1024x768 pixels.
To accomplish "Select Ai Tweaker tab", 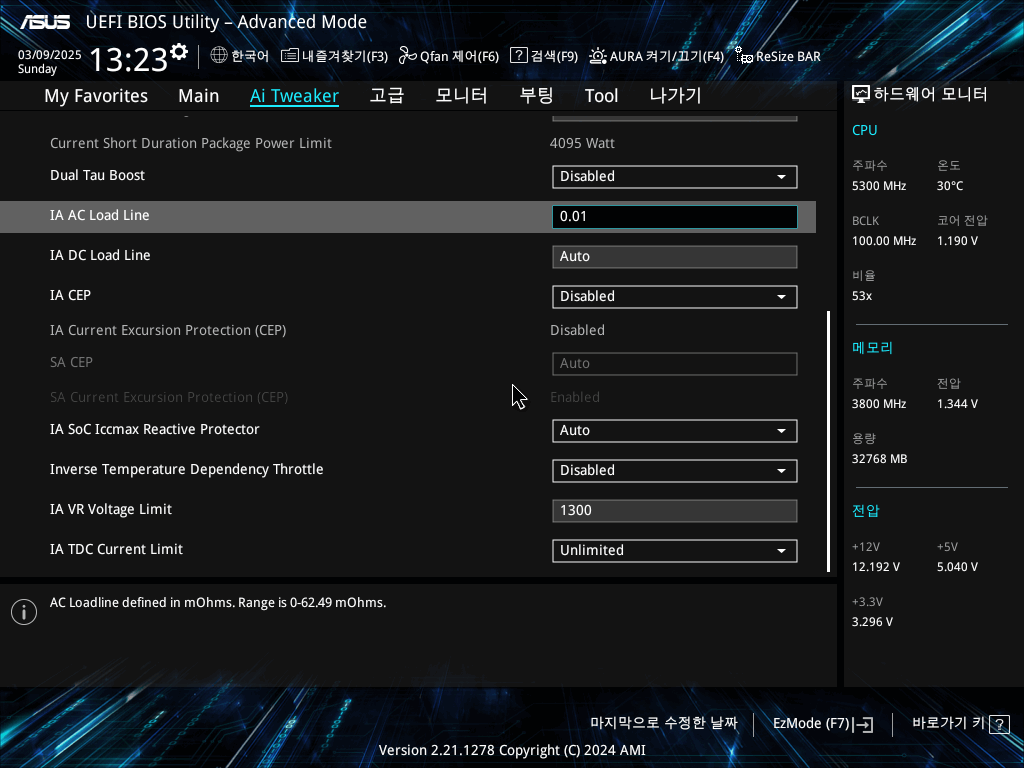I will pyautogui.click(x=294, y=96).
